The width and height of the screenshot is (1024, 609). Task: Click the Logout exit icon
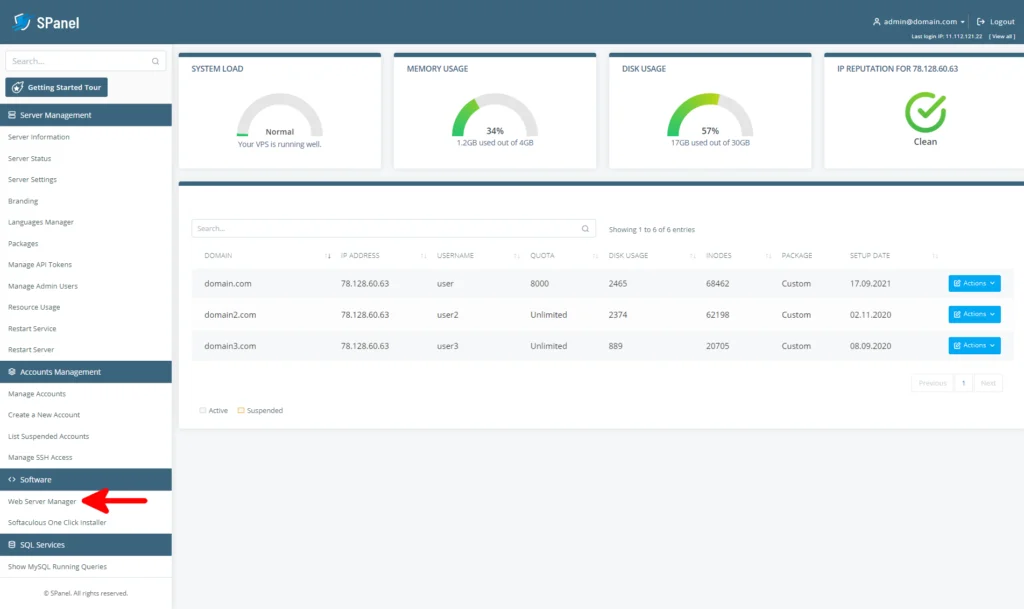[x=978, y=20]
